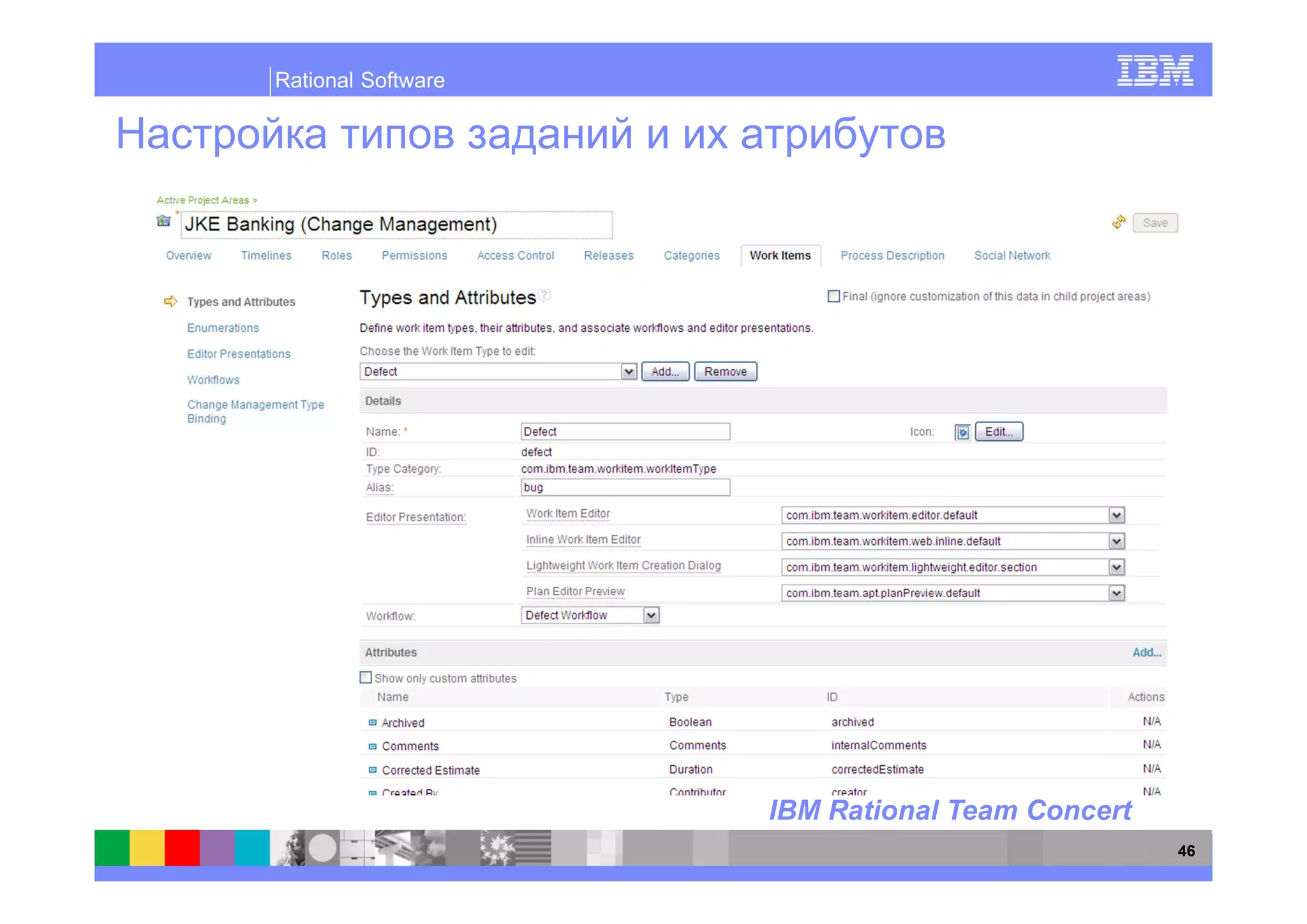Click Add... next to the type dropdown
This screenshot has width=1307, height=924.
click(666, 371)
